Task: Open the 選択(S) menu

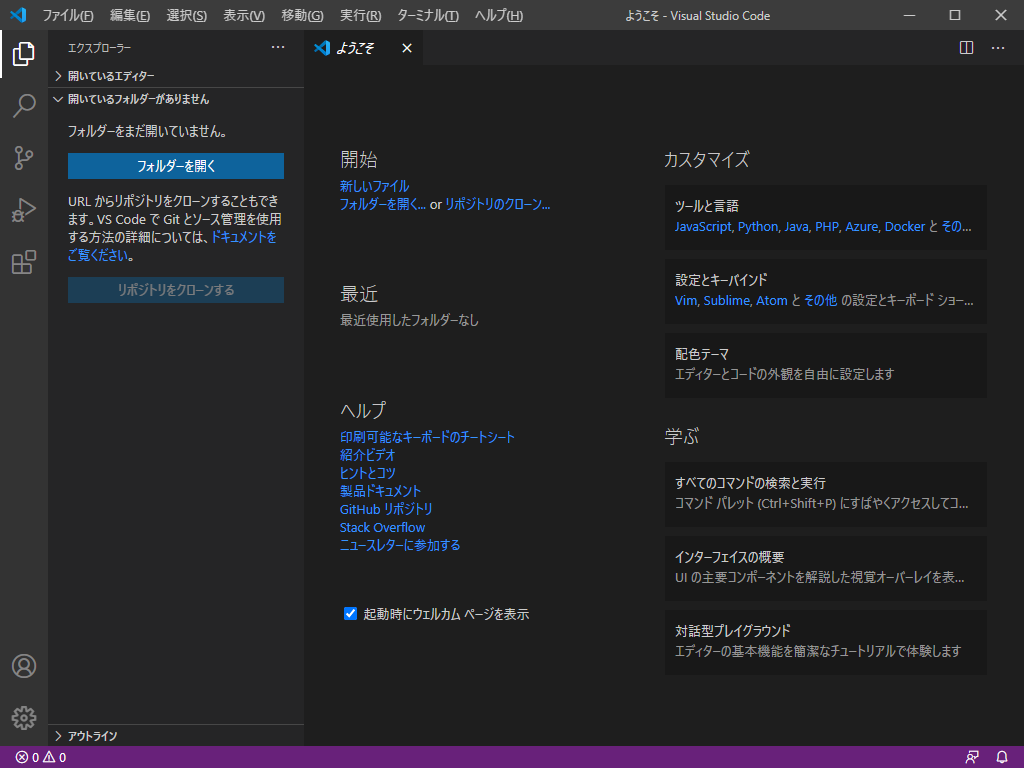Action: 186,16
